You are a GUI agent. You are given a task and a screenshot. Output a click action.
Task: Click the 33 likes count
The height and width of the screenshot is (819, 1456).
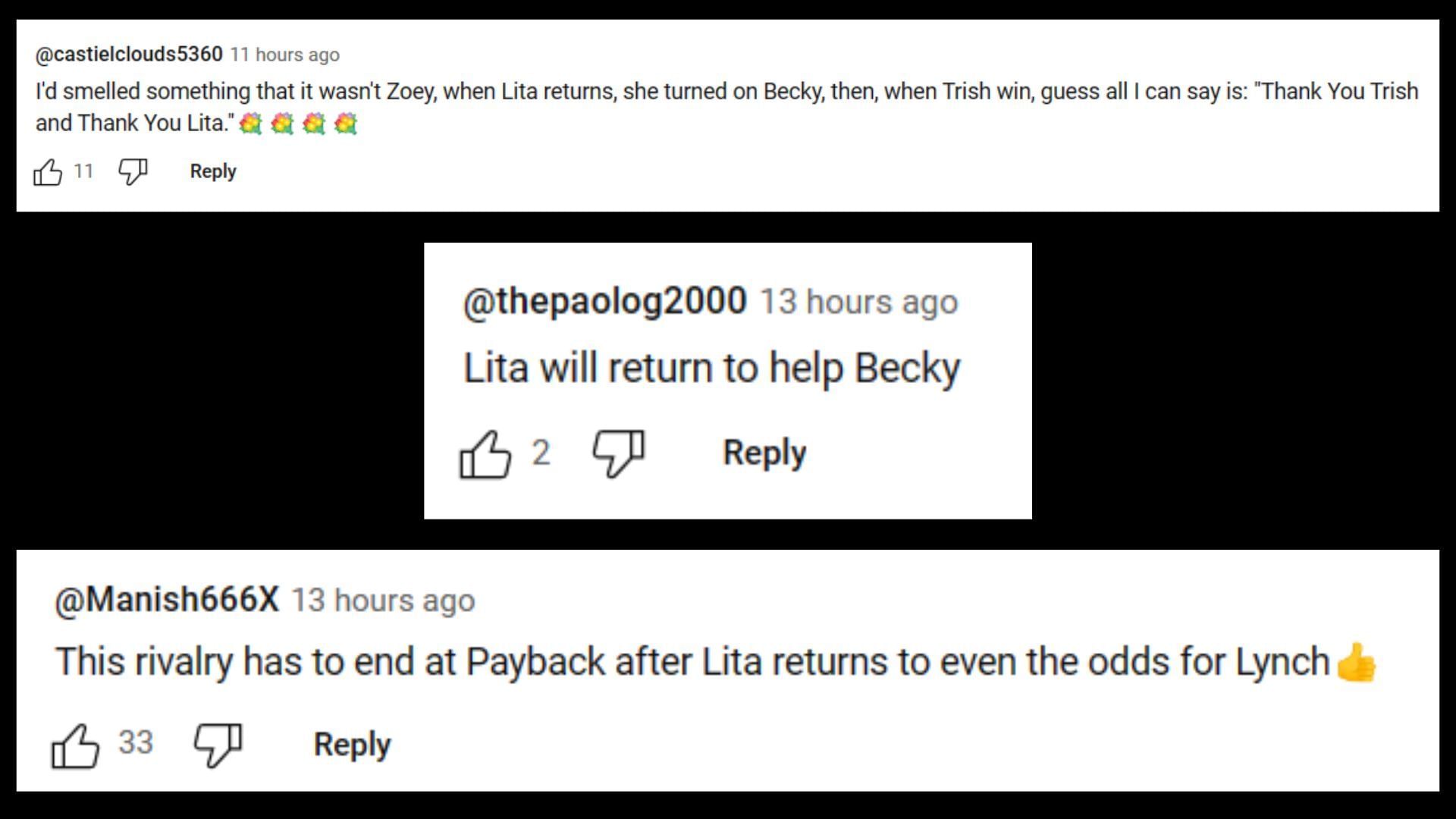pos(136,742)
